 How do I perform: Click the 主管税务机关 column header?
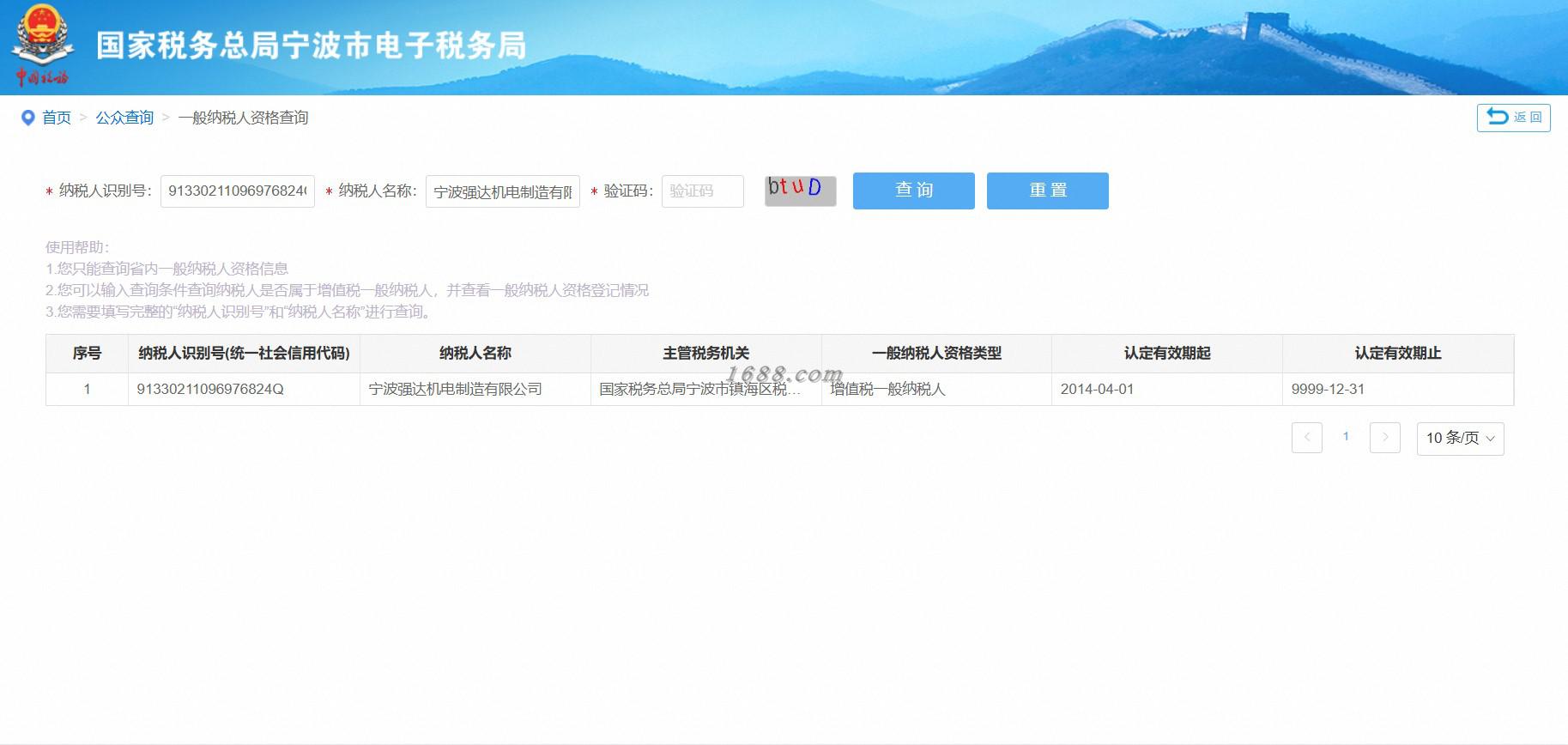click(x=705, y=354)
